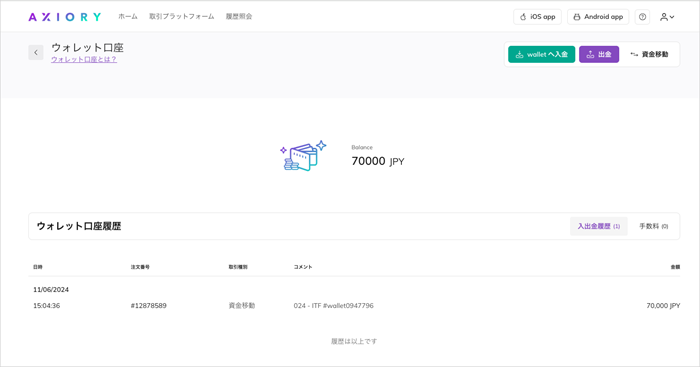The image size is (700, 367).
Task: Click the 金額 column header
Action: click(675, 267)
